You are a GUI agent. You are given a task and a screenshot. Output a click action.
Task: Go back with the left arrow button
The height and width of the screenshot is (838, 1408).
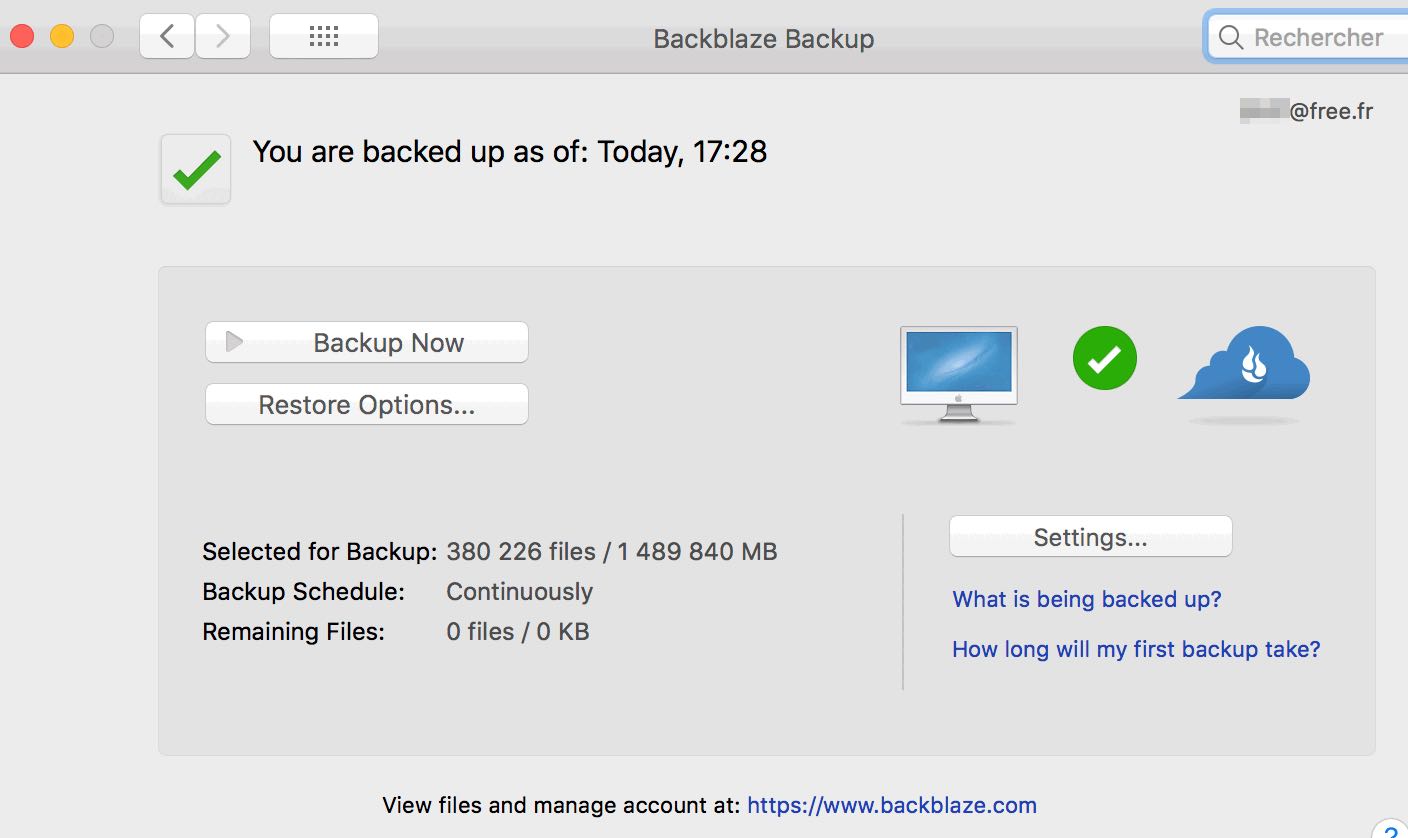click(x=167, y=37)
